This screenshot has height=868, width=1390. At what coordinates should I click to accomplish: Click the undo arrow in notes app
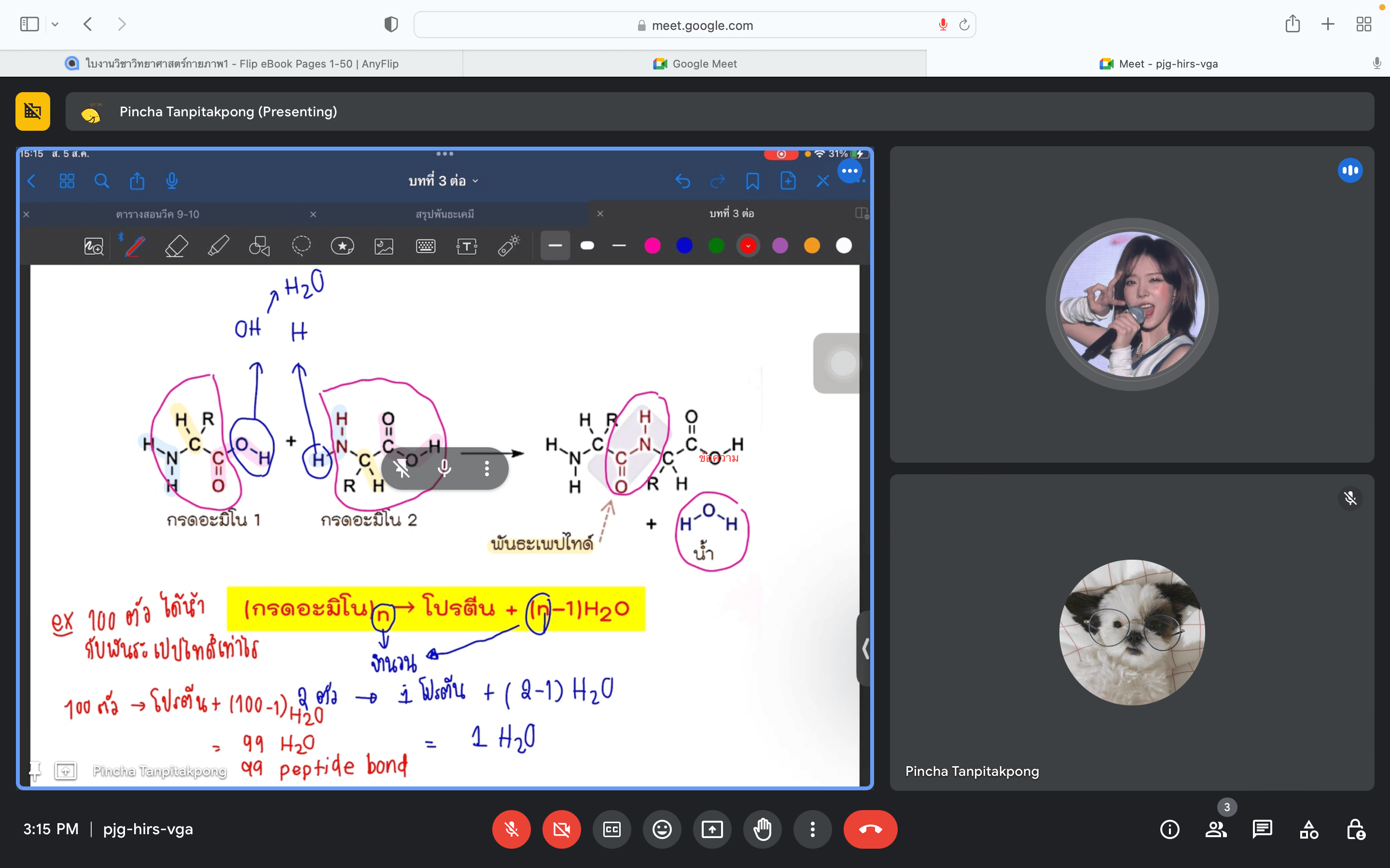[682, 181]
